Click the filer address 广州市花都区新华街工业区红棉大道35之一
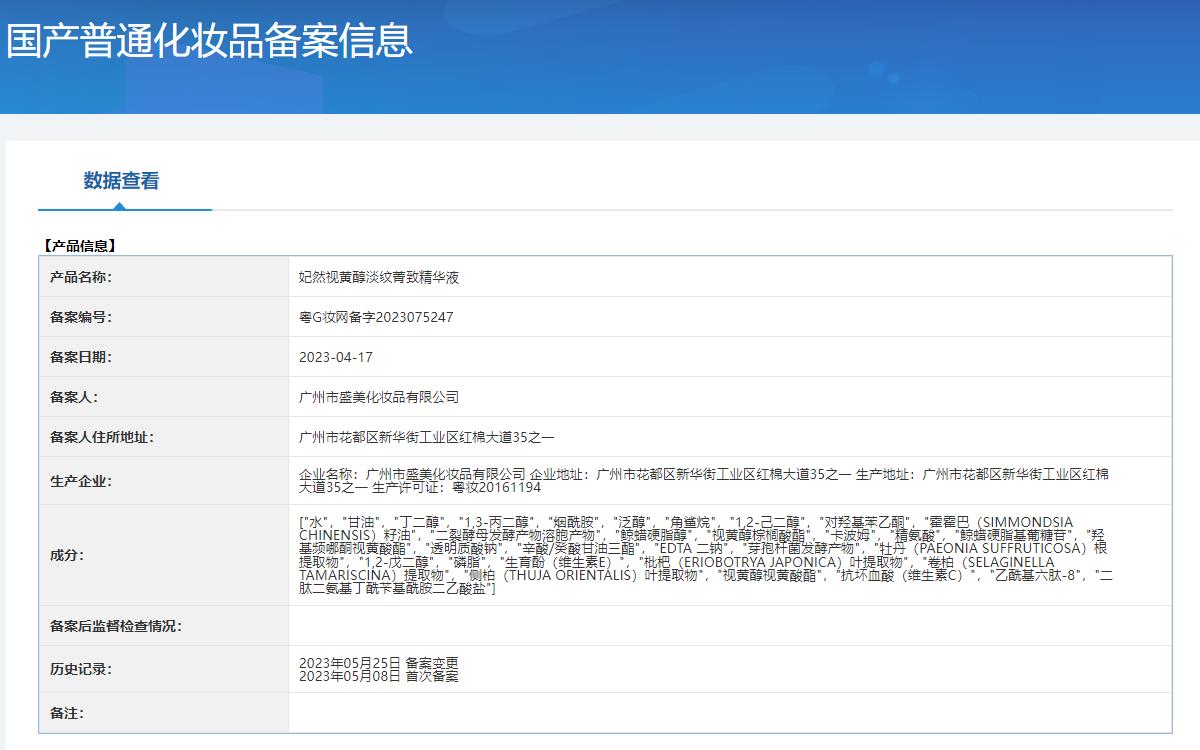Screen dimensions: 1200x750 point(426,437)
